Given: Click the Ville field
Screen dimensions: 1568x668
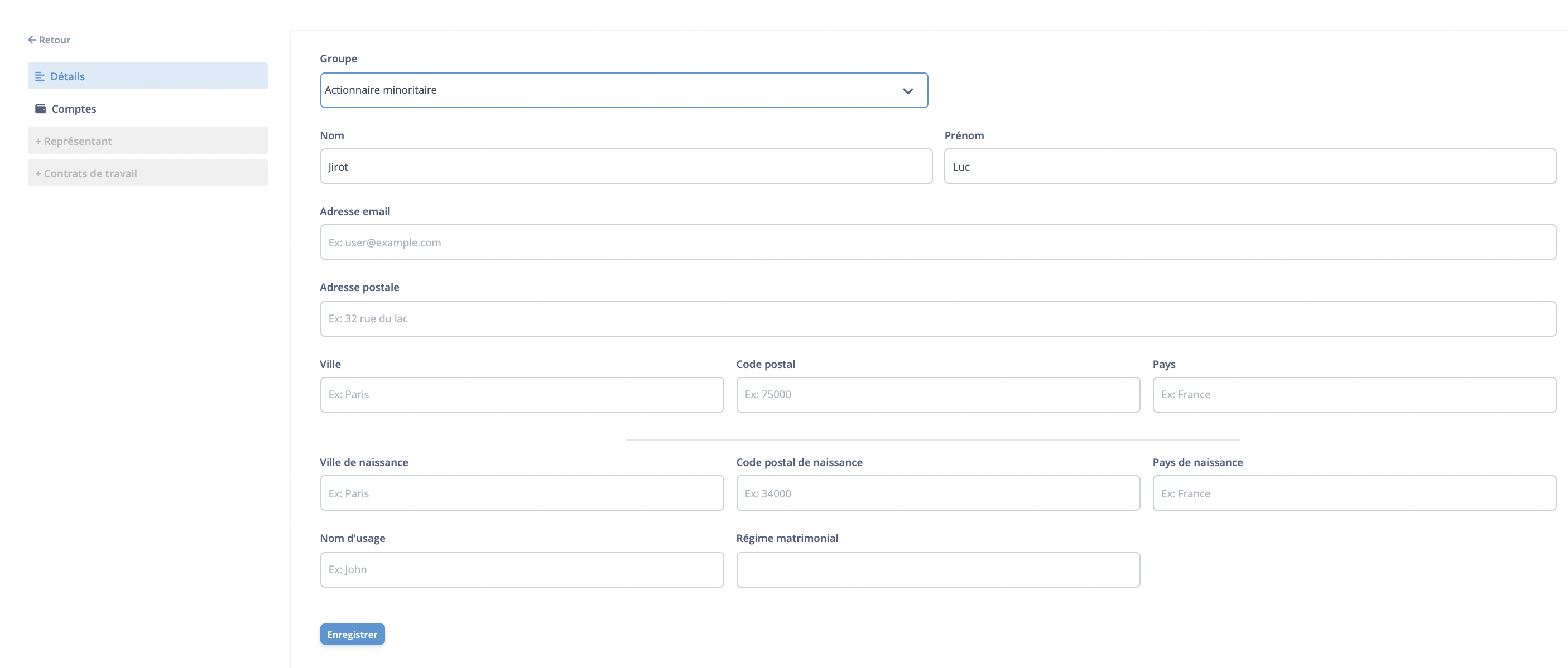Looking at the screenshot, I should [x=521, y=394].
